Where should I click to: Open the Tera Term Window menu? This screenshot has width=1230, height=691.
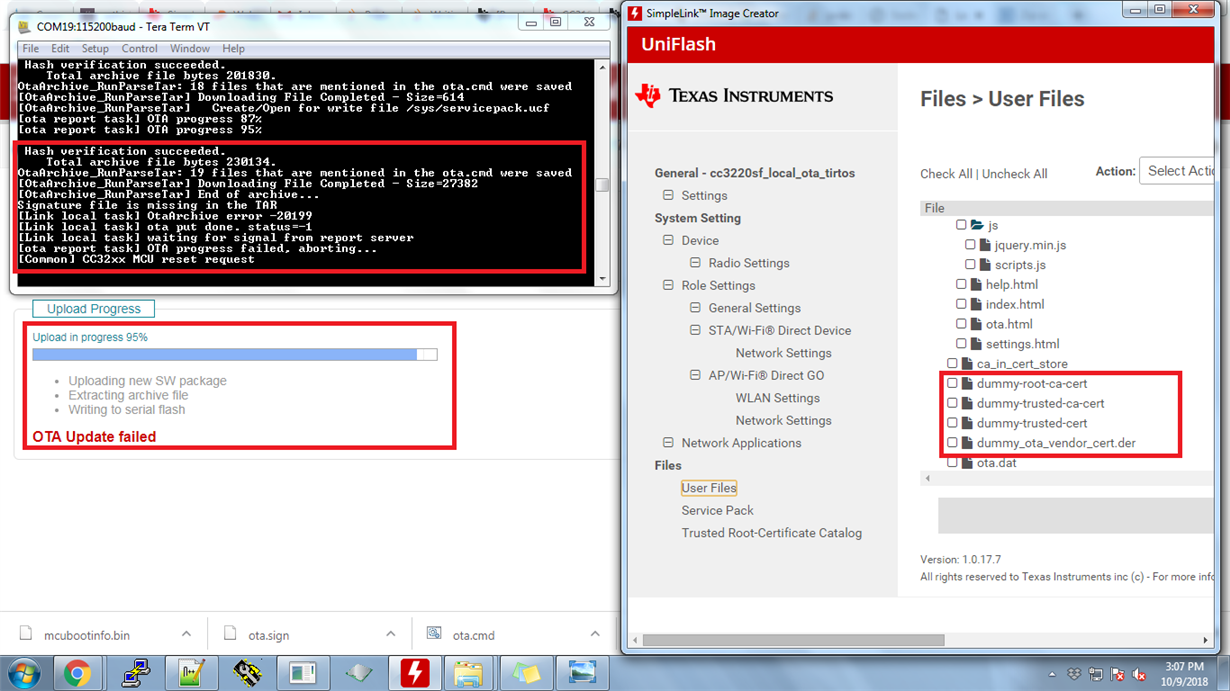click(x=190, y=48)
